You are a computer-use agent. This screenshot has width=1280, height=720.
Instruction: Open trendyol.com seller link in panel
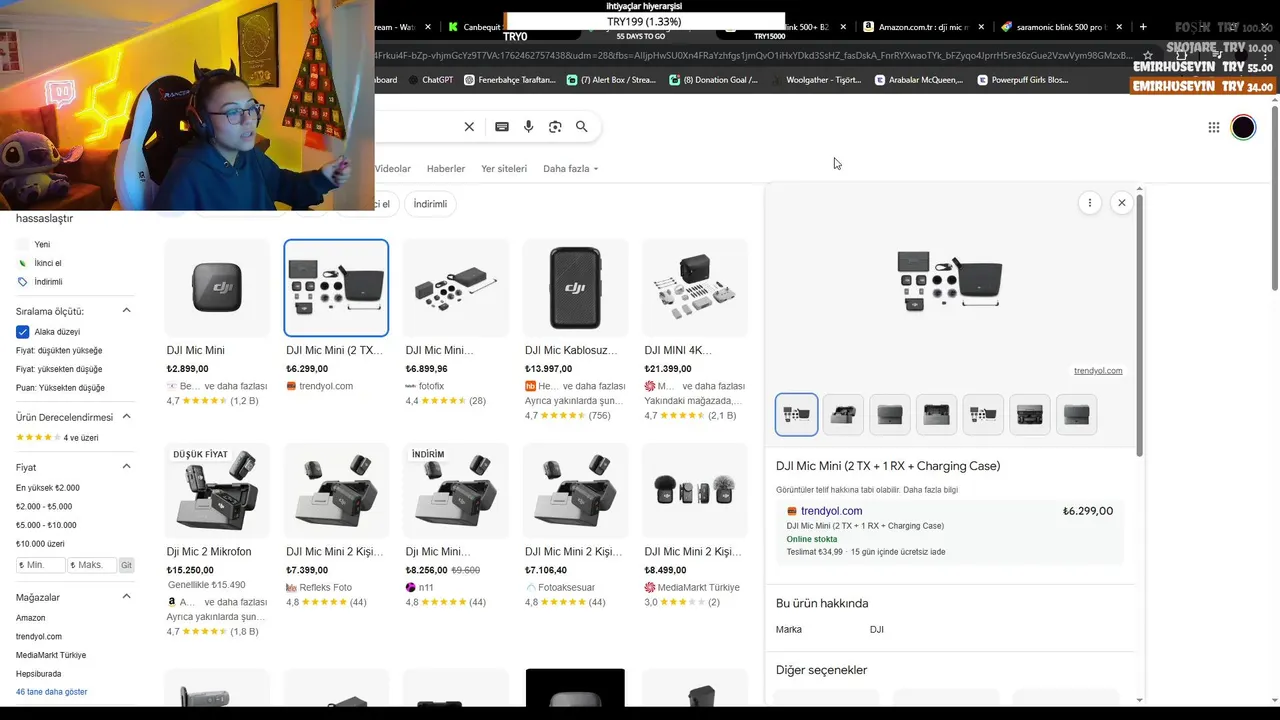point(831,511)
